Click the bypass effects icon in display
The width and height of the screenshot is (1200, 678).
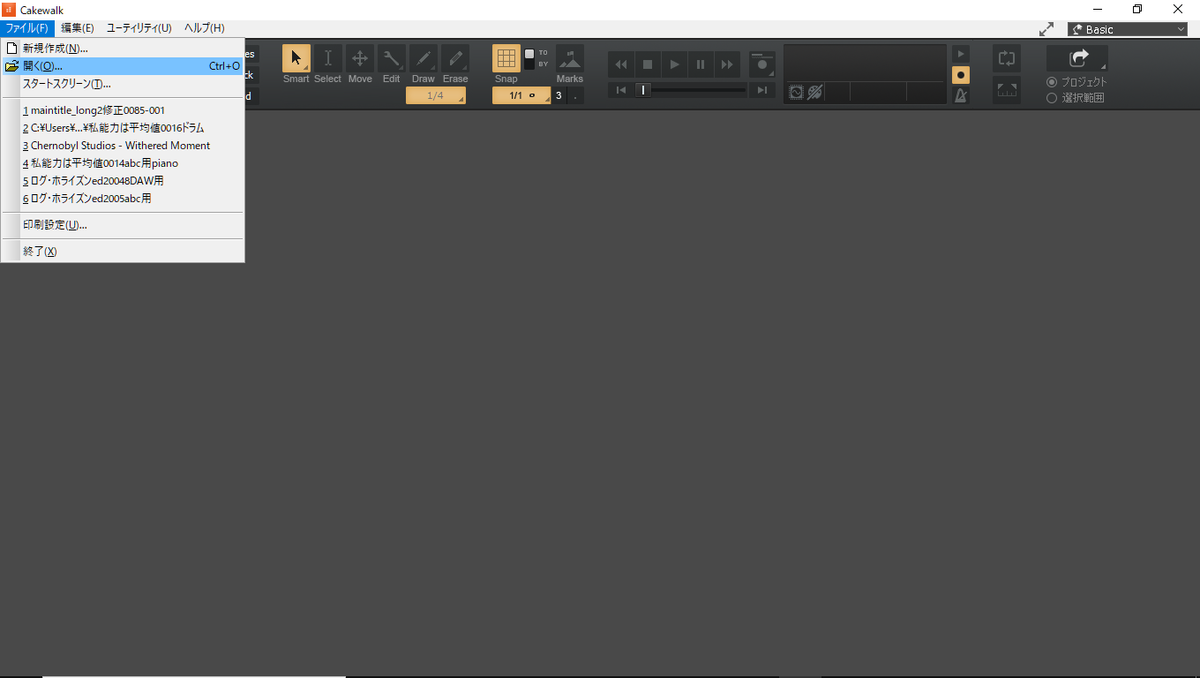point(814,92)
